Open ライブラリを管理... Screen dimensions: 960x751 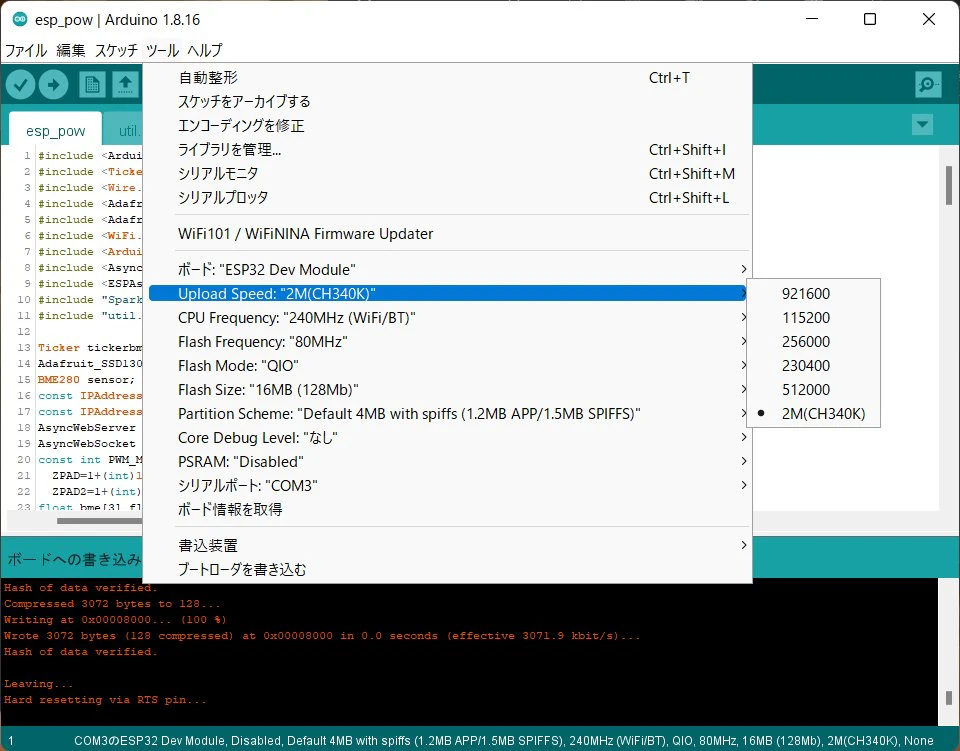449,149
